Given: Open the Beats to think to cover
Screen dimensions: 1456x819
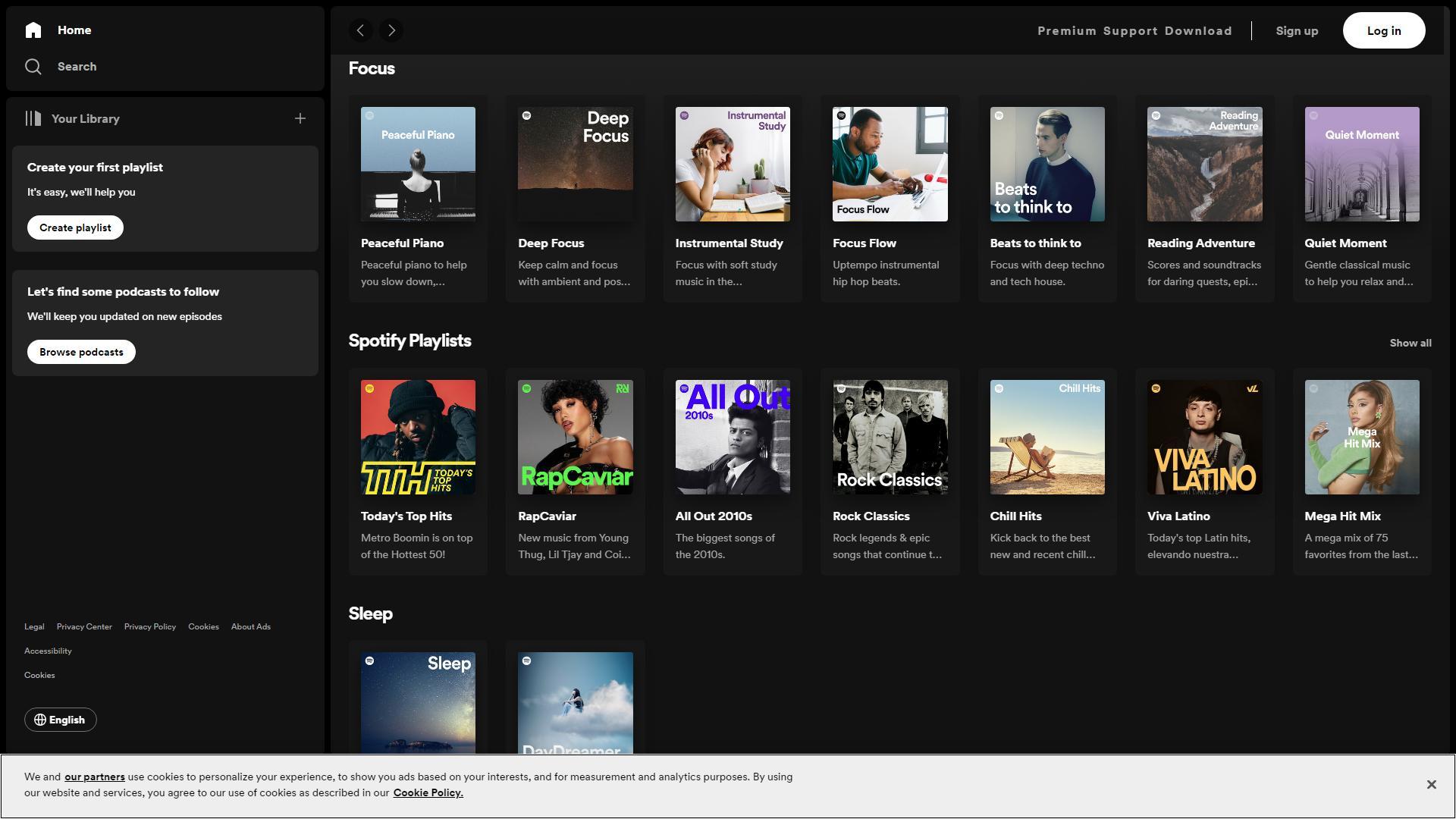Looking at the screenshot, I should [x=1047, y=164].
